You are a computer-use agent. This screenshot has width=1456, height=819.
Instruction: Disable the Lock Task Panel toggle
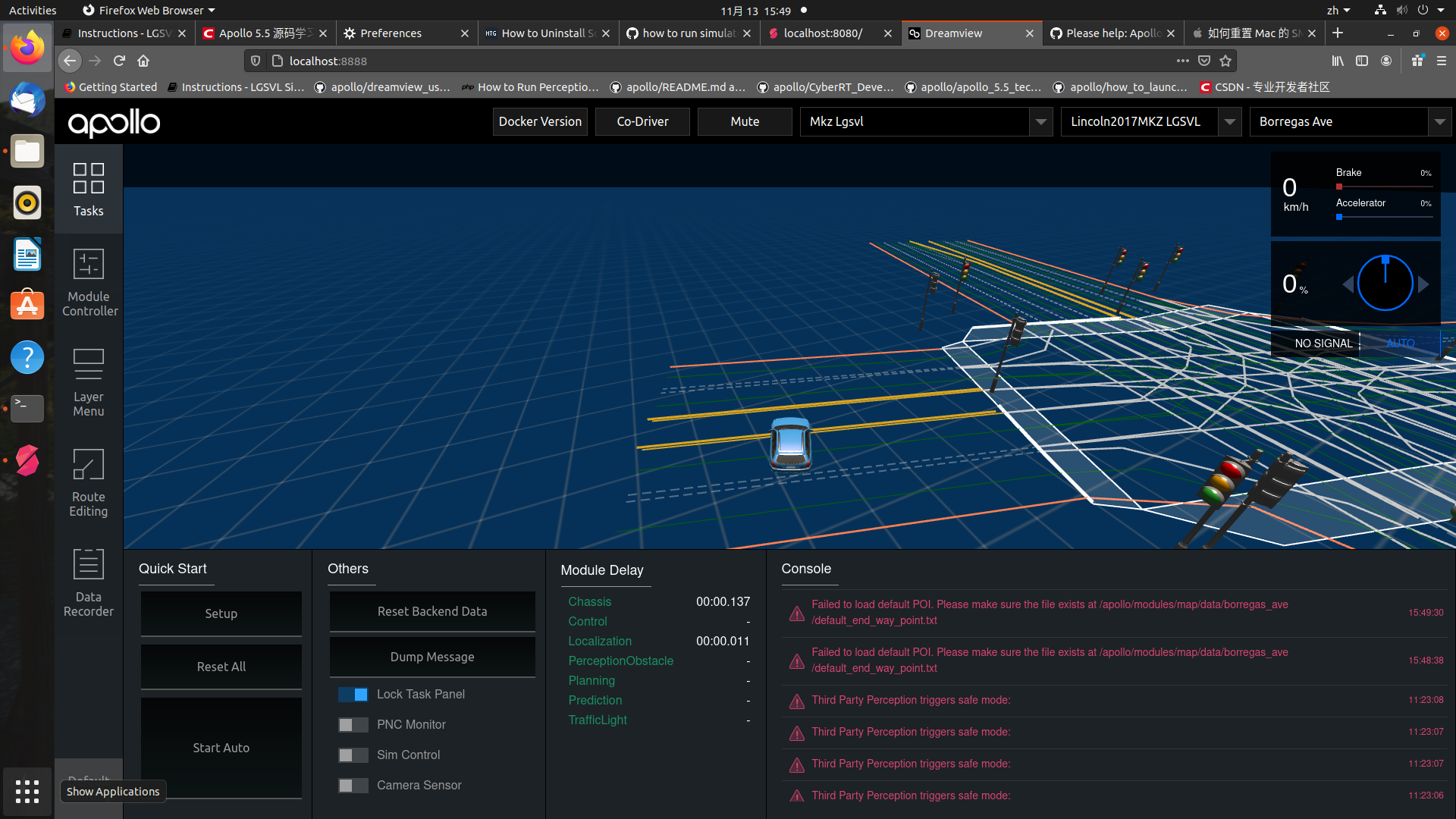point(353,694)
